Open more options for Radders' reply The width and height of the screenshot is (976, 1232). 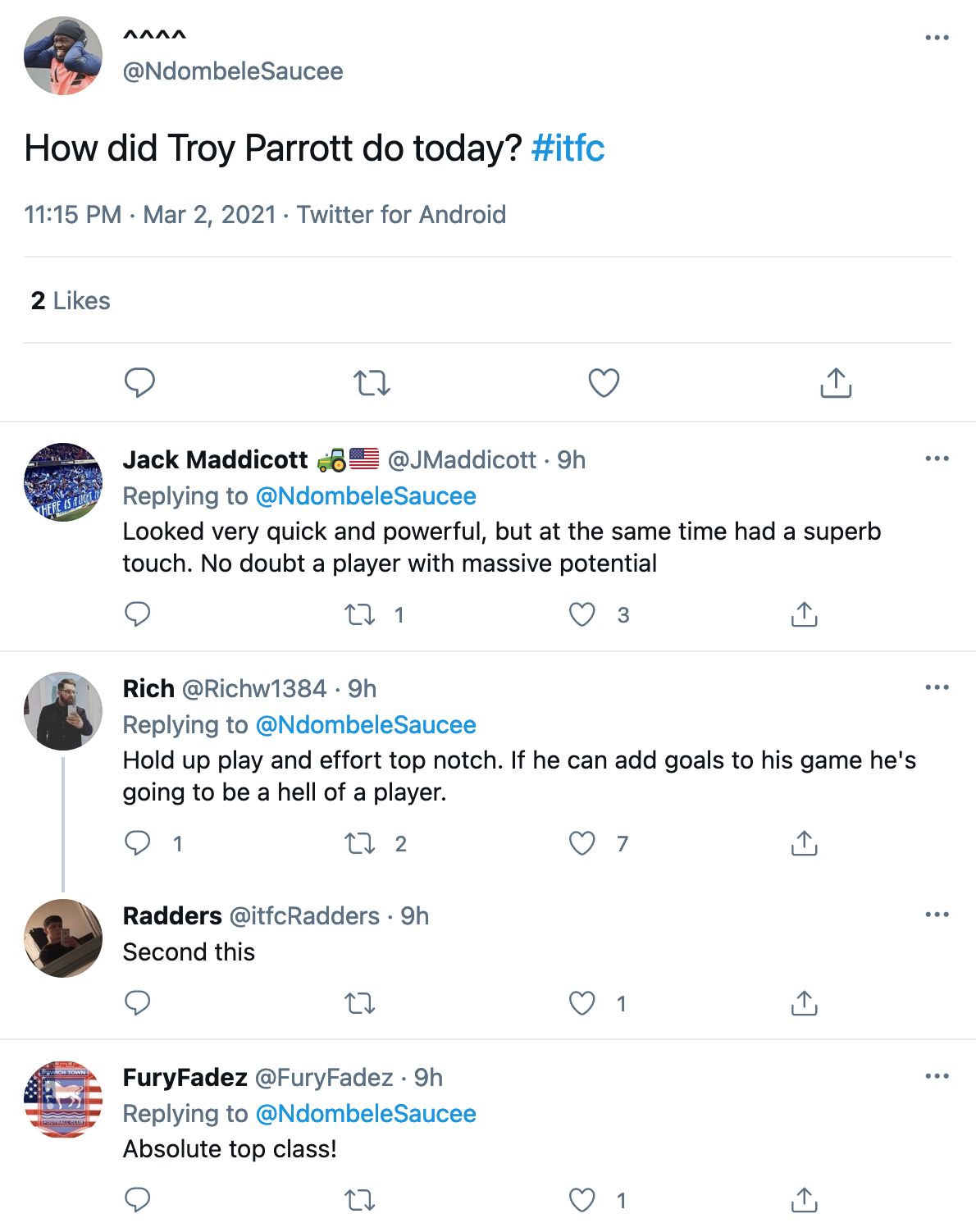[936, 915]
